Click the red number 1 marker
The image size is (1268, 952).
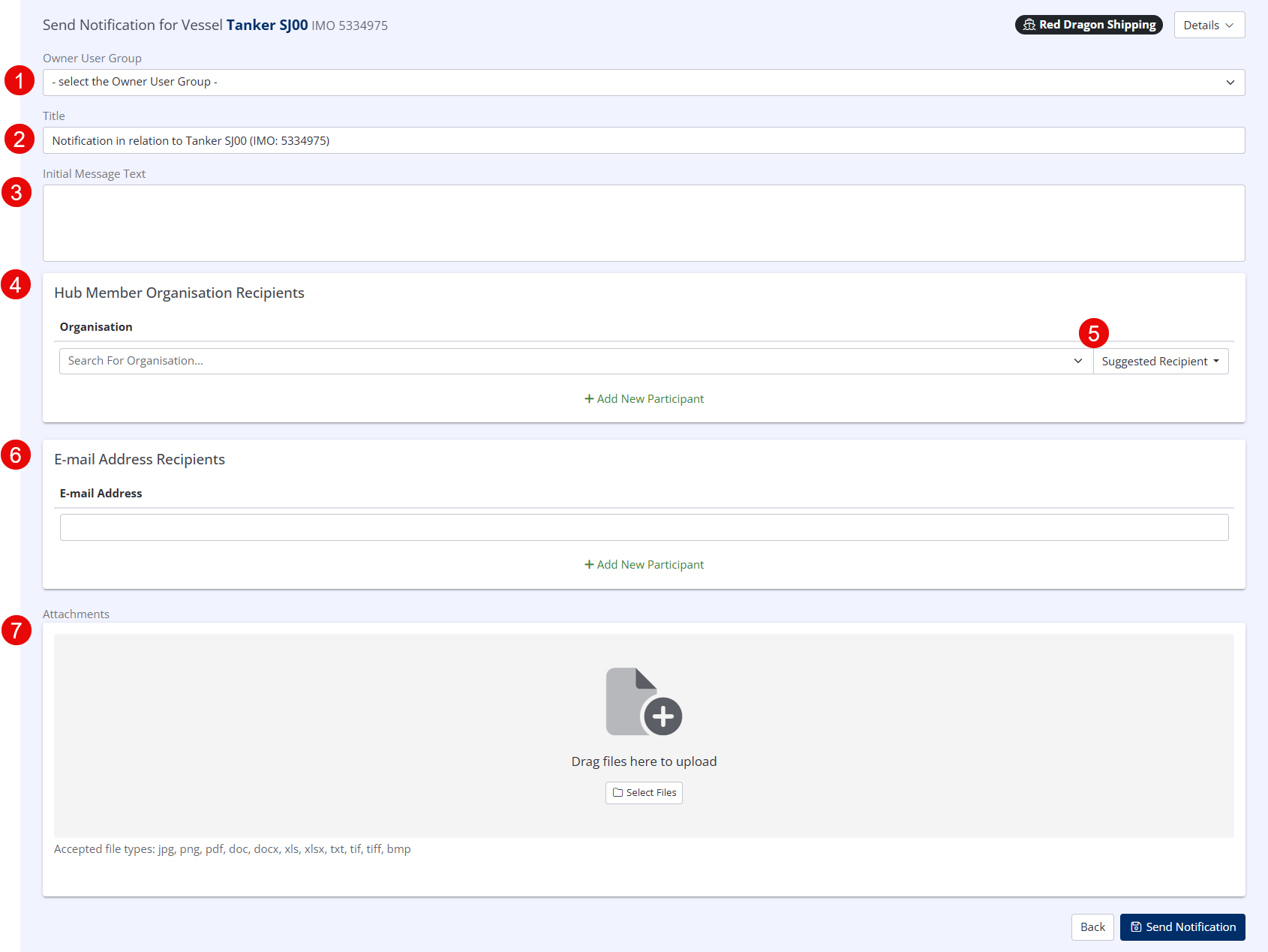pyautogui.click(x=19, y=80)
